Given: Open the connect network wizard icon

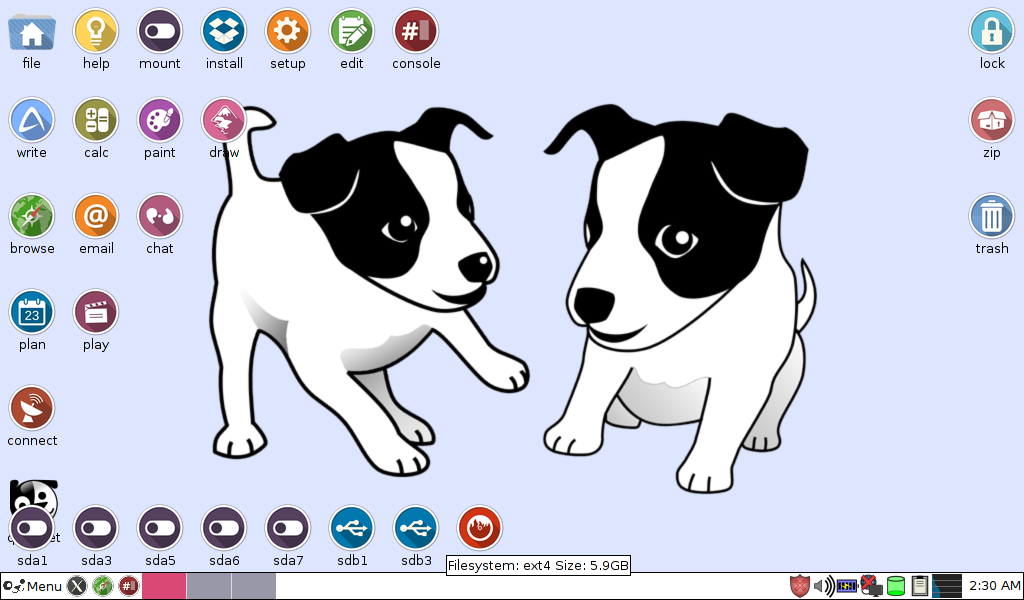Looking at the screenshot, I should click(x=31, y=409).
